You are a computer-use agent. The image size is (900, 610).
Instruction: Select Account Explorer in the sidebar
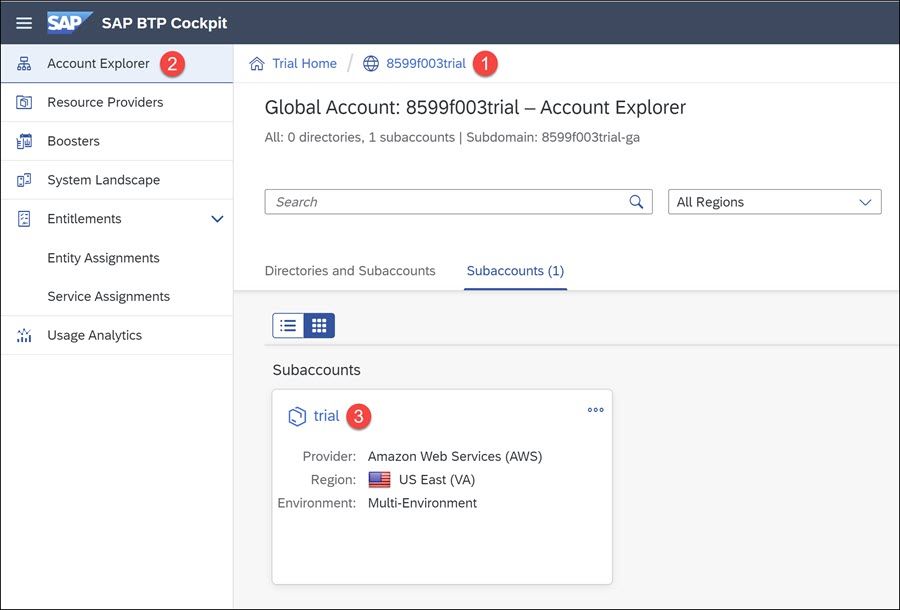coord(117,64)
